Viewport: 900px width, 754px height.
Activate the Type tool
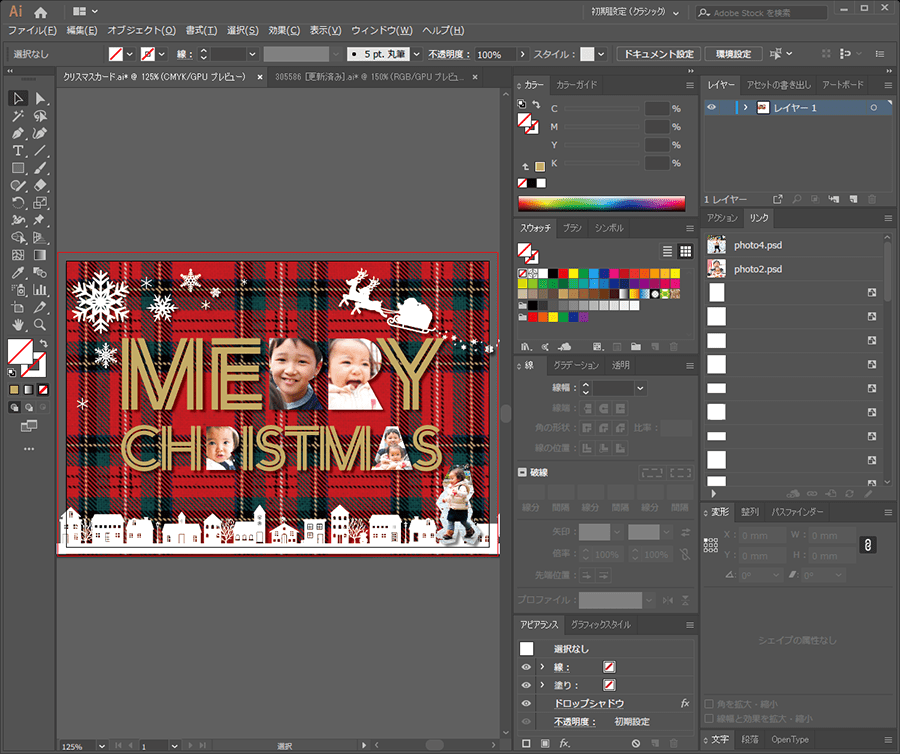[x=18, y=151]
